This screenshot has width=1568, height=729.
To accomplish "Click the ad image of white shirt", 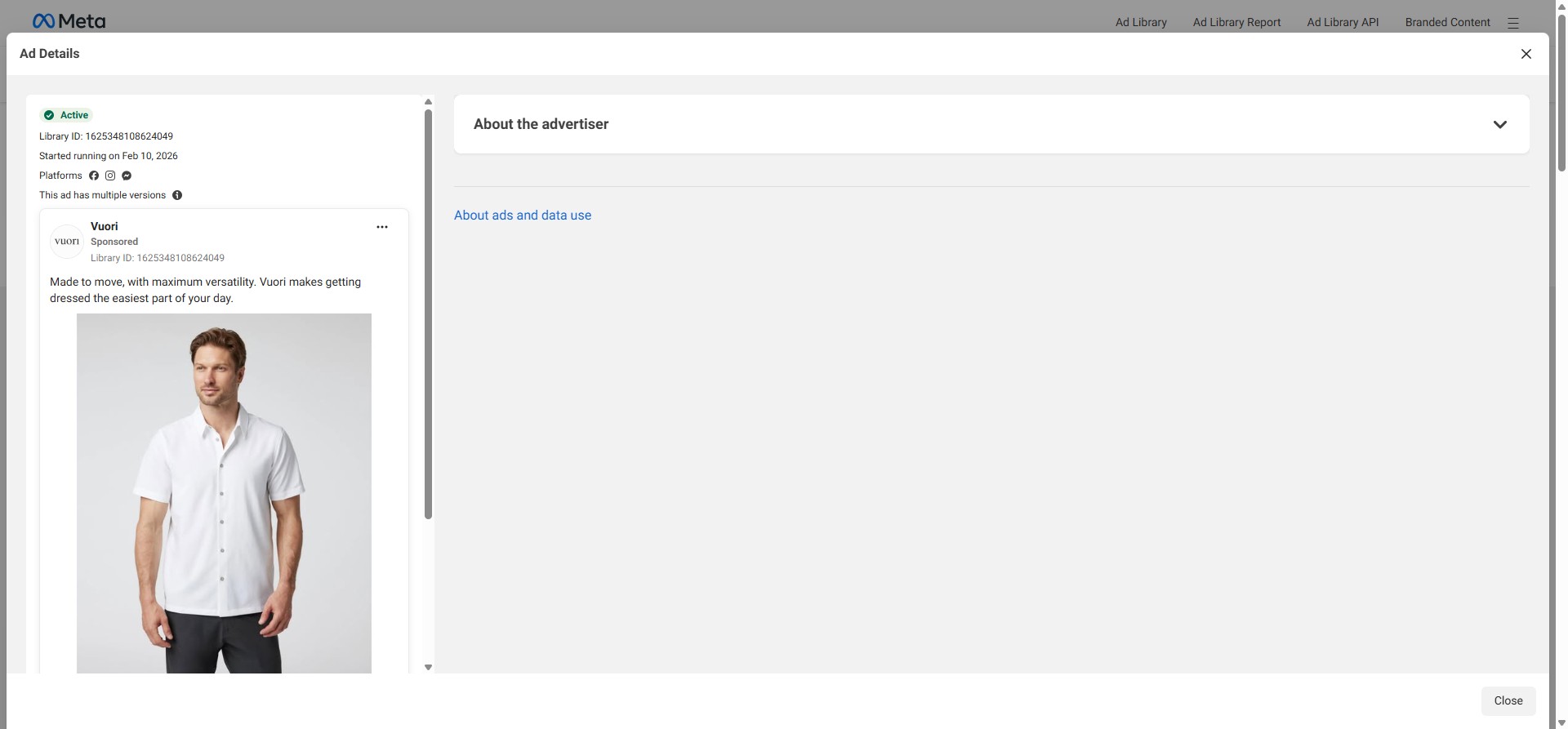I will pos(224,493).
